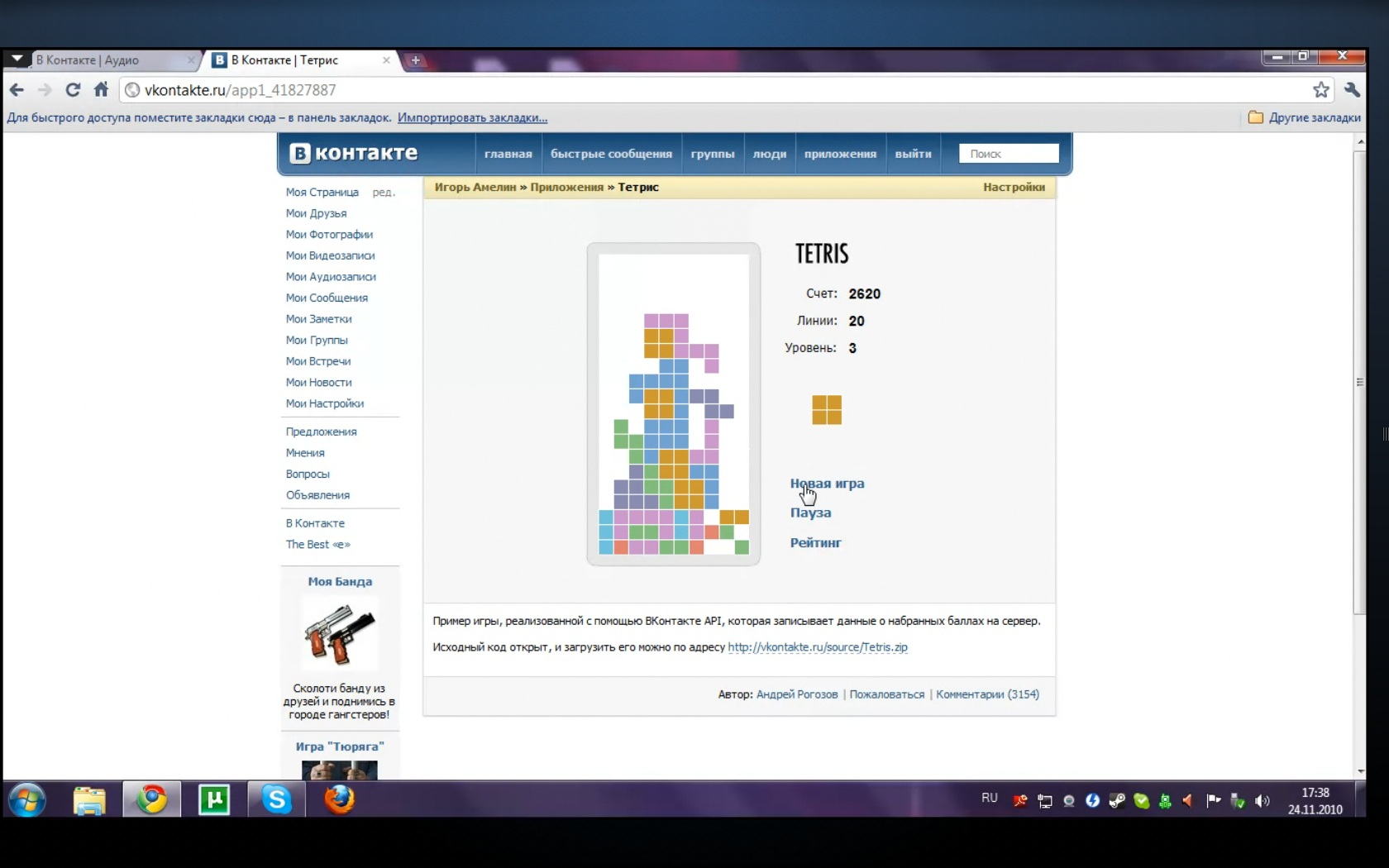Open the Windows Start menu
This screenshot has height=868, width=1389.
click(x=27, y=800)
